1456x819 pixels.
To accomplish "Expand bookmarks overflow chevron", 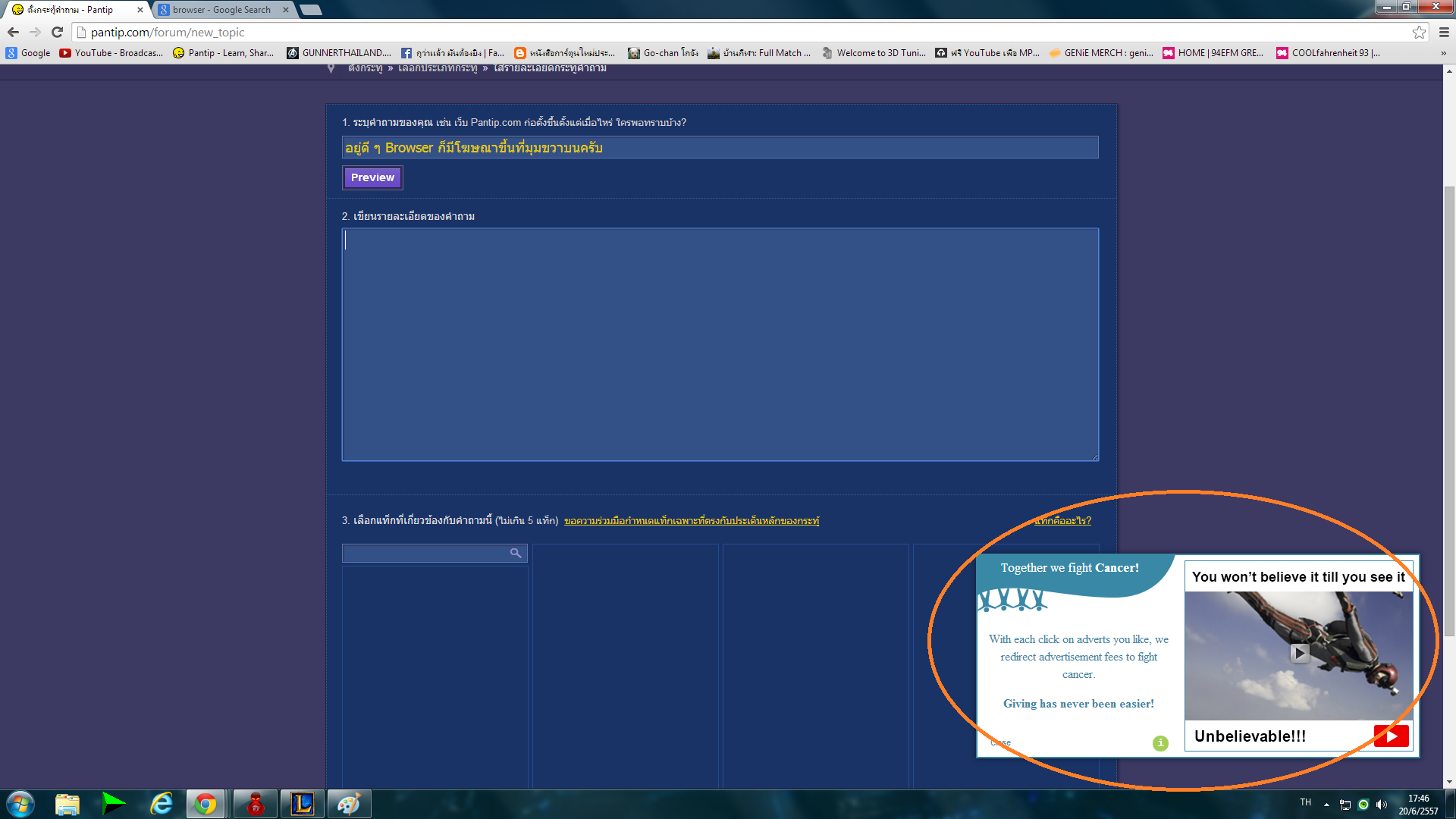I will point(1443,53).
